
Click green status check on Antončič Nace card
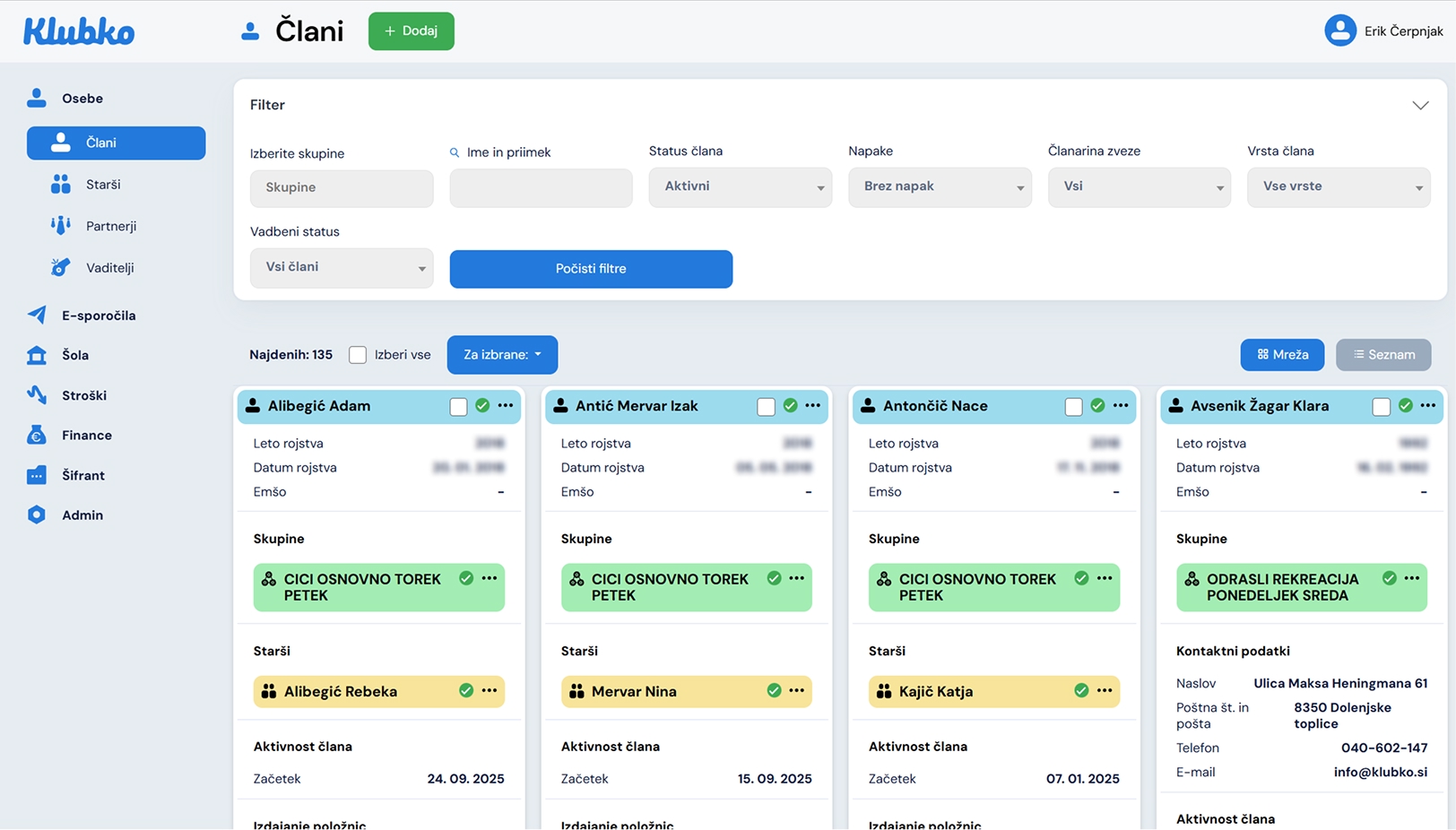coord(1097,406)
